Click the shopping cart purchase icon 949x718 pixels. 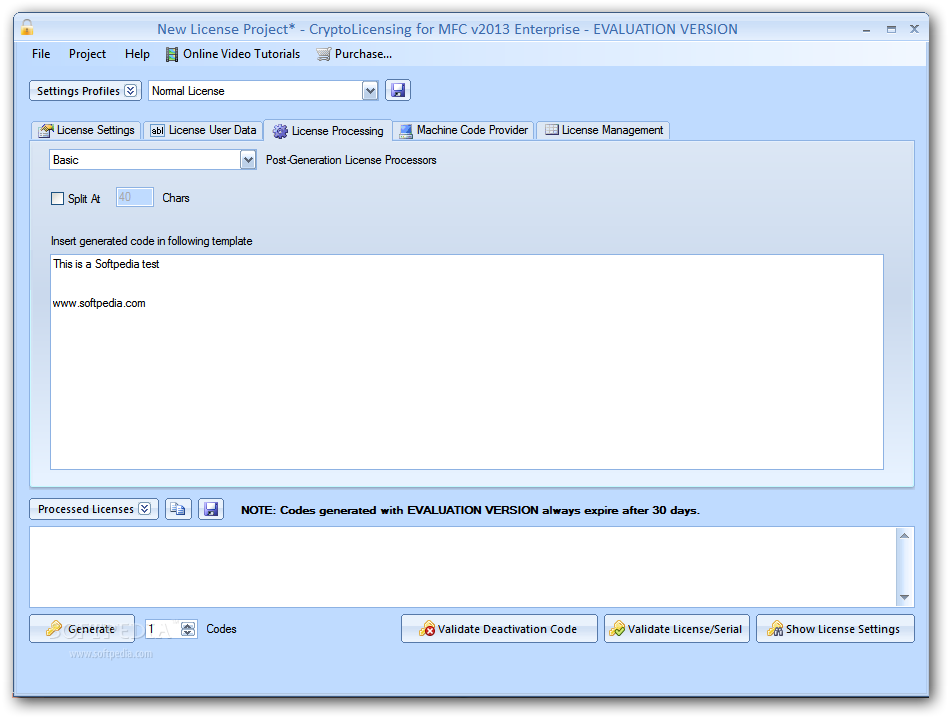click(x=324, y=54)
